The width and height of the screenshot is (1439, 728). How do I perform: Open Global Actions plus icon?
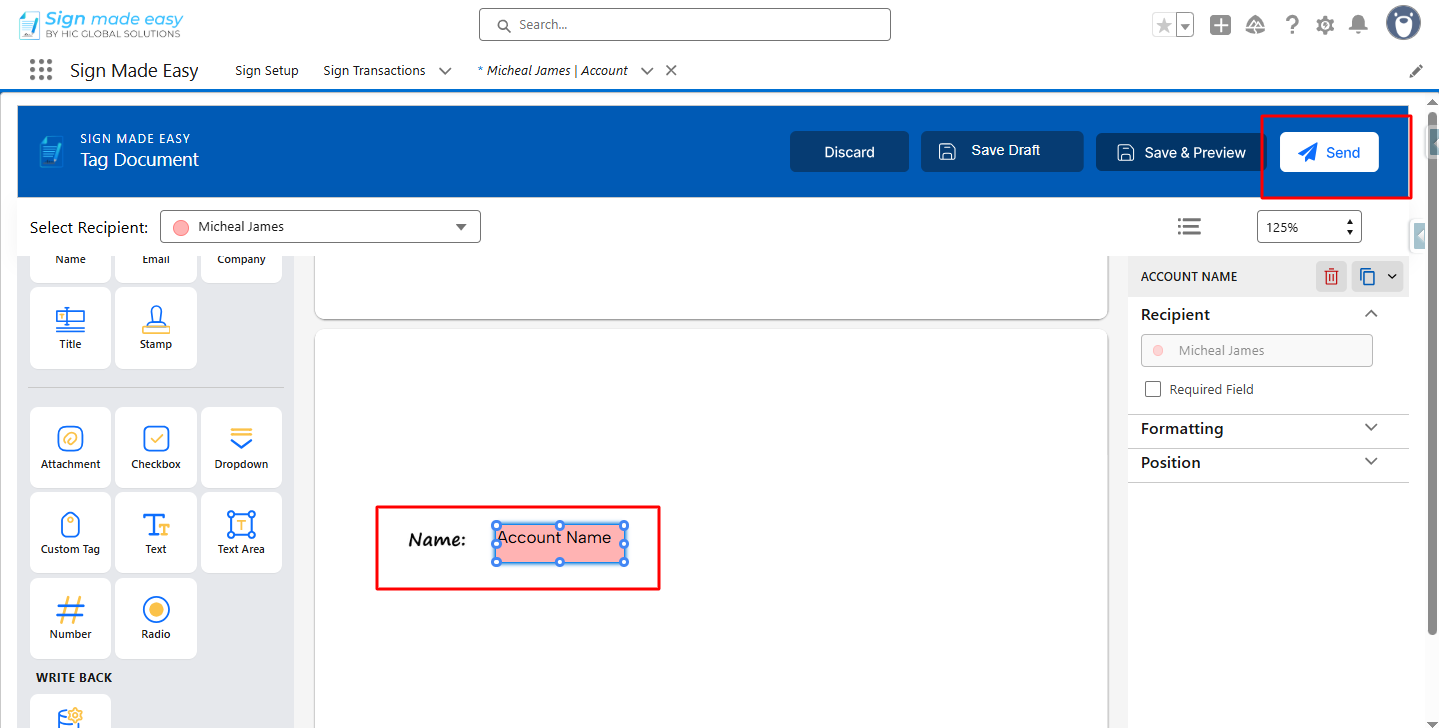pyautogui.click(x=1220, y=25)
